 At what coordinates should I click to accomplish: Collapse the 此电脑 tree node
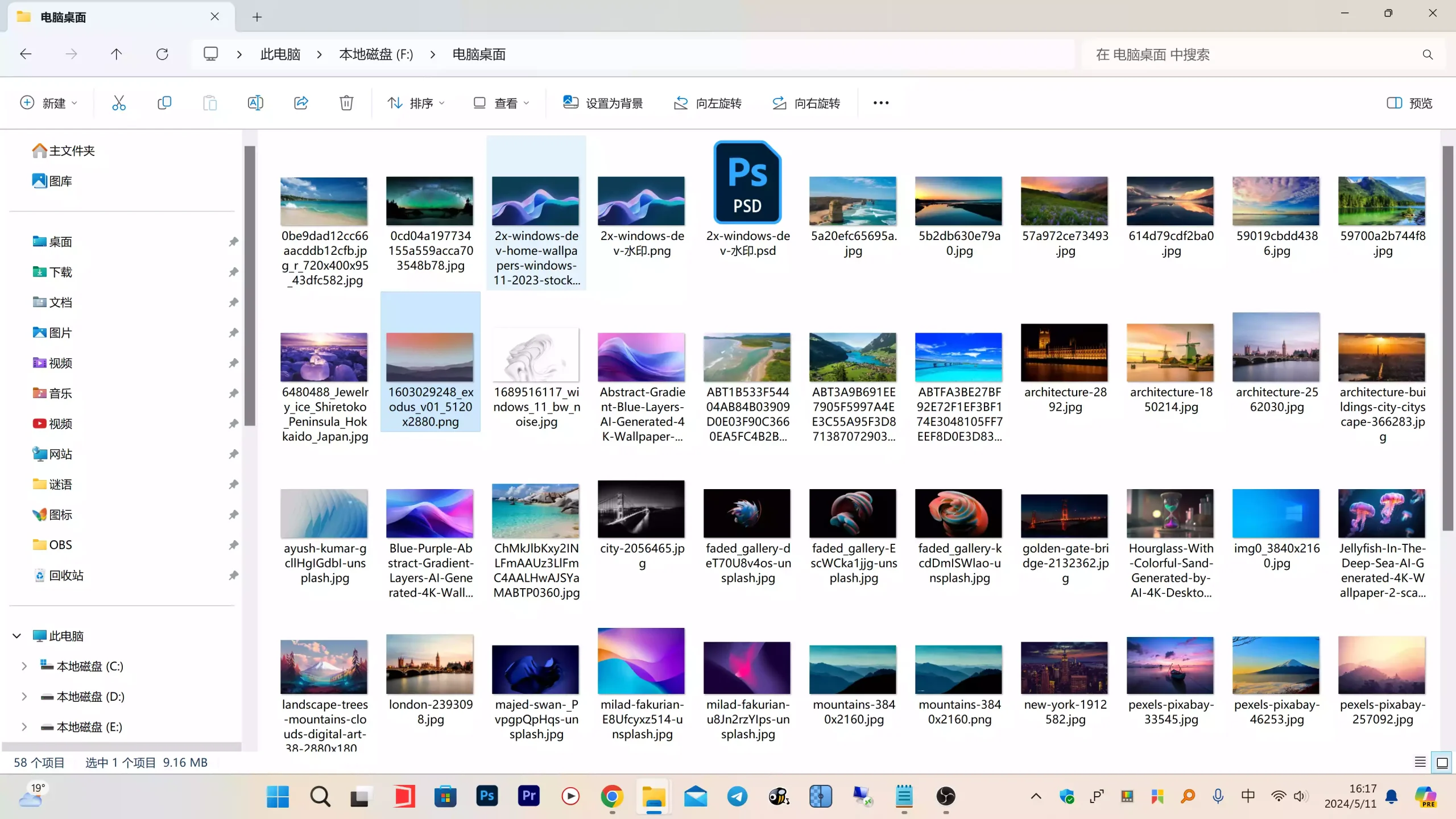click(x=17, y=636)
